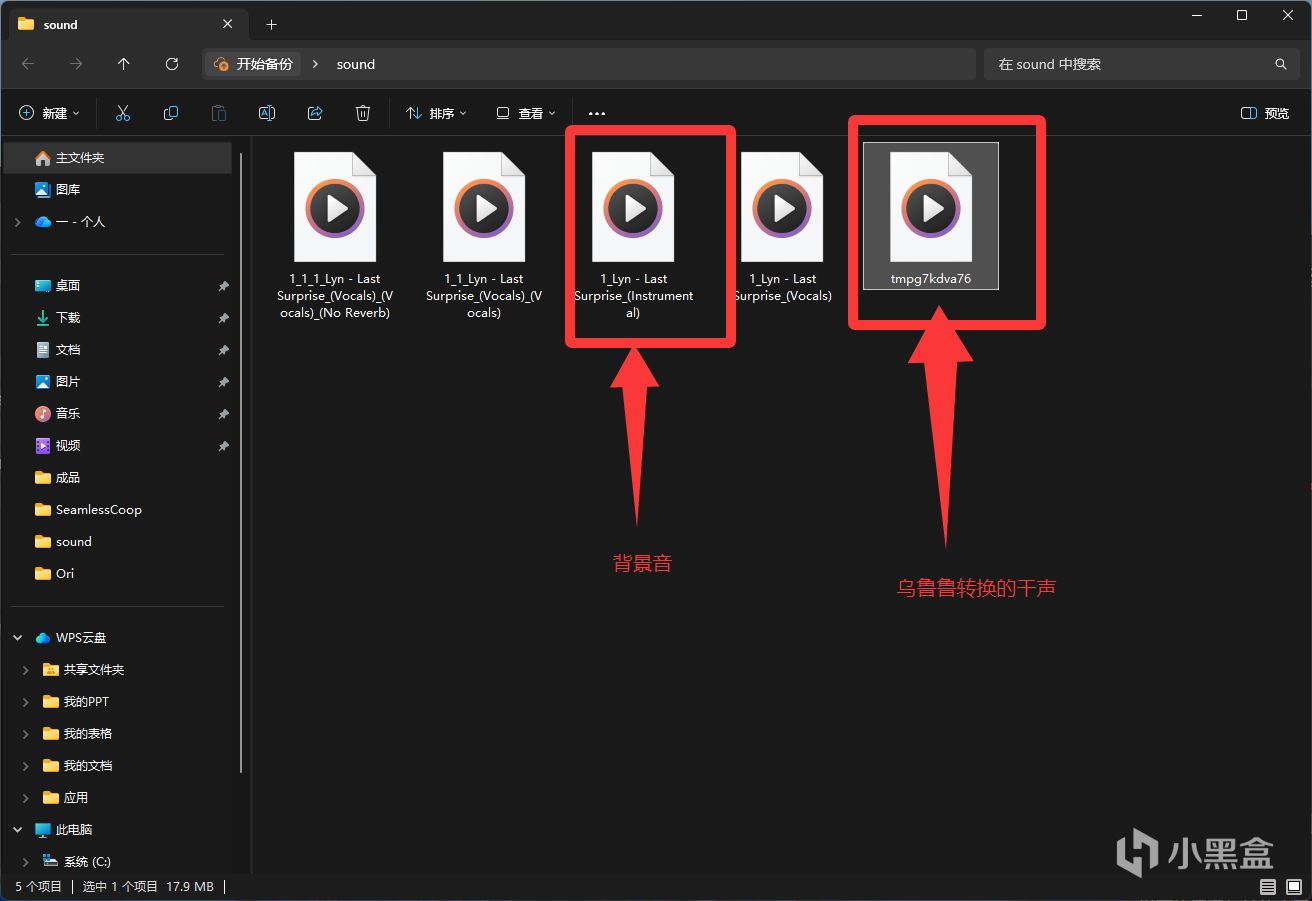Open the 排序 sort dropdown
This screenshot has height=901, width=1312.
[436, 113]
